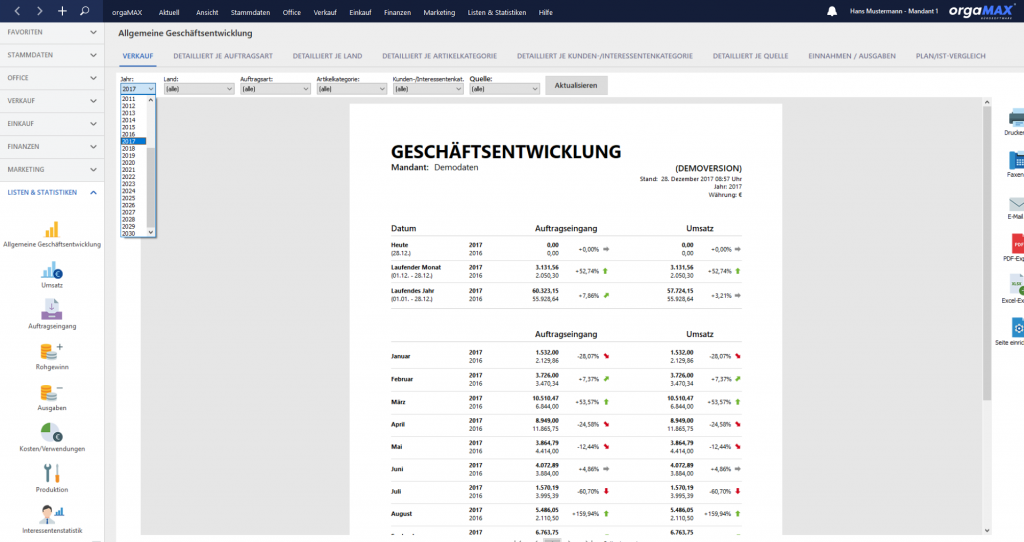Switch to Detailliert je Quelle tab

[750, 56]
